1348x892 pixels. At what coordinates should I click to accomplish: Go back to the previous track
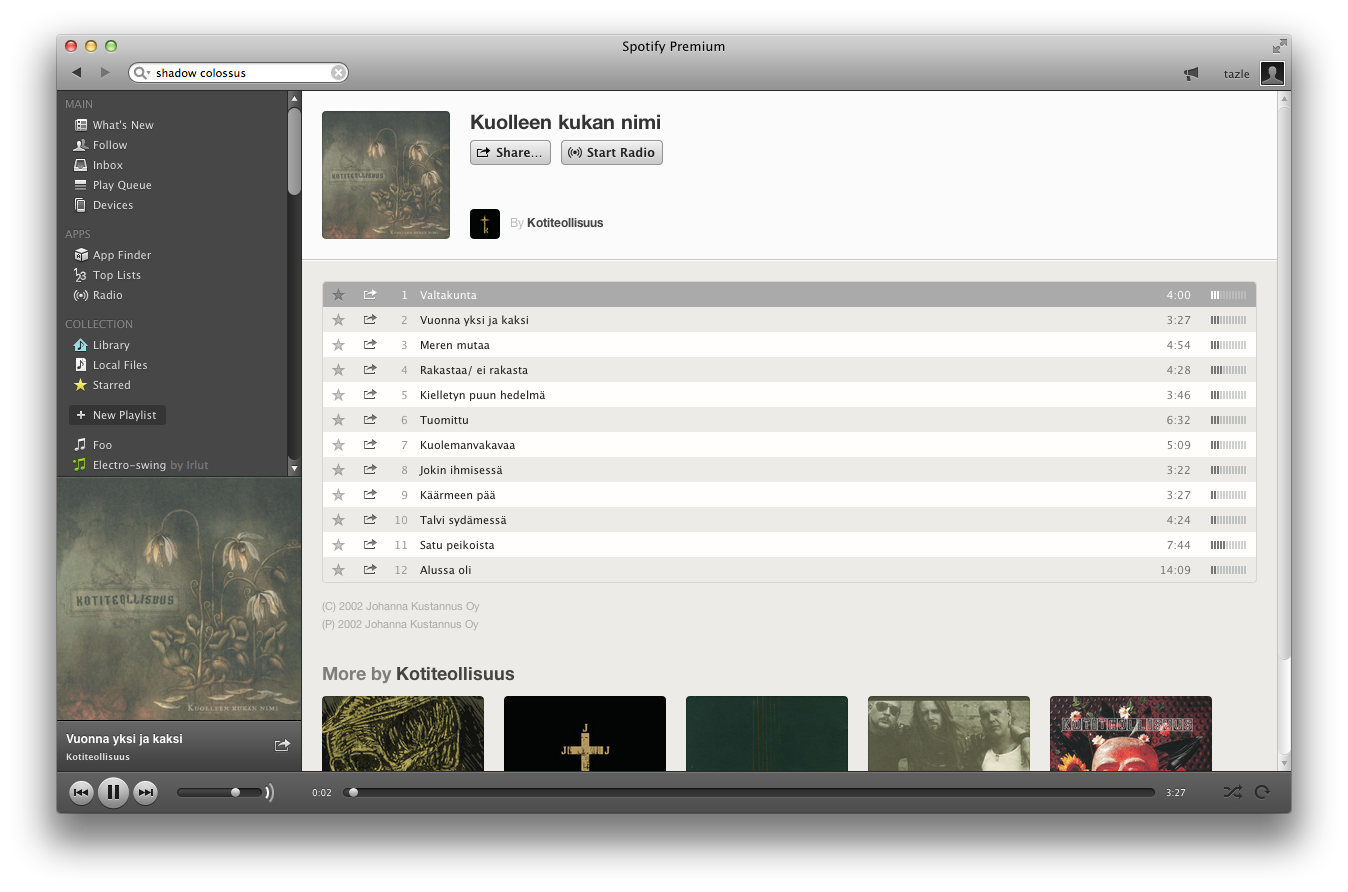(81, 793)
